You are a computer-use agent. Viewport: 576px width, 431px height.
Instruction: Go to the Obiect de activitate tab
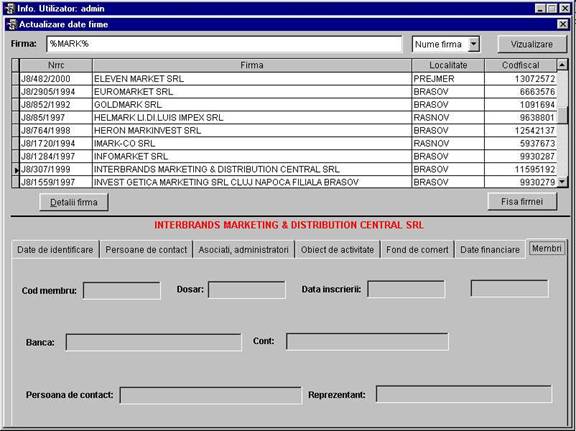(337, 250)
